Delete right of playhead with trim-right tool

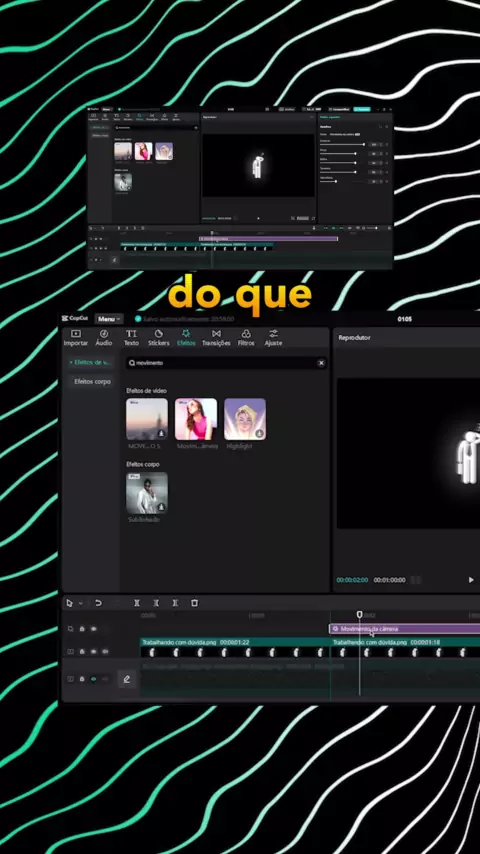175,603
